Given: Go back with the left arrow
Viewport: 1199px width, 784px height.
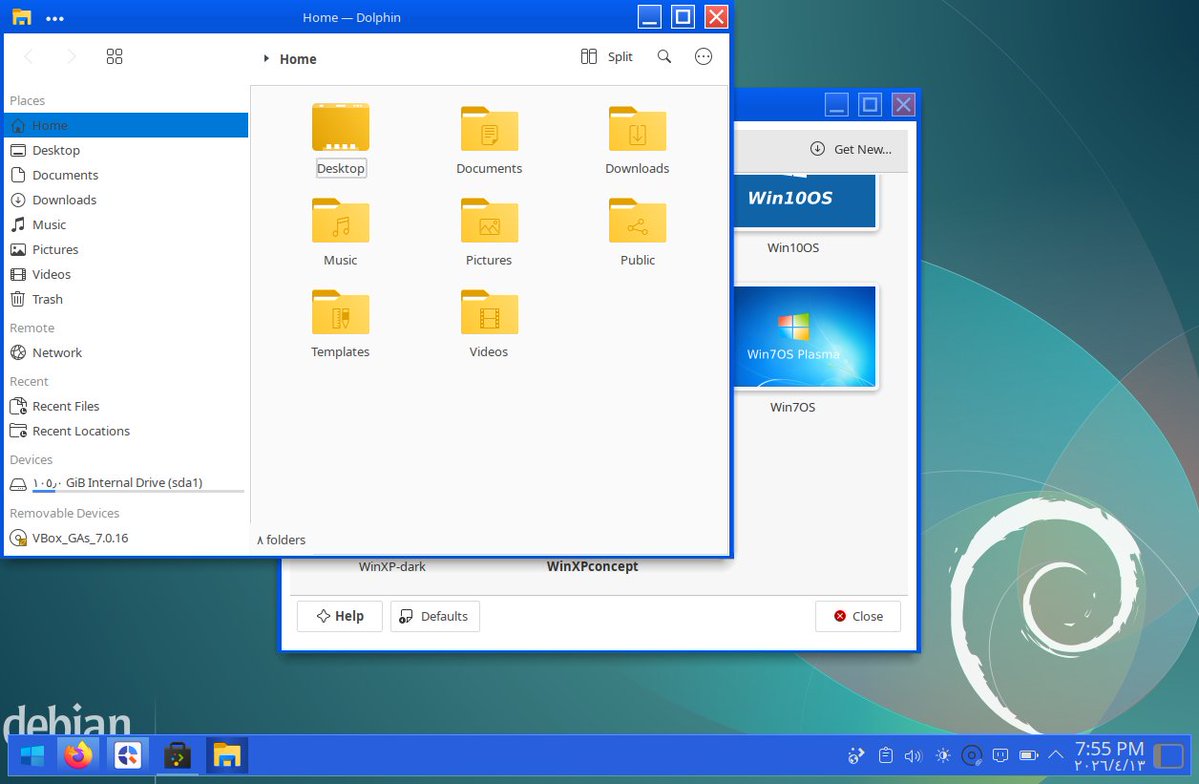Looking at the screenshot, I should point(29,57).
